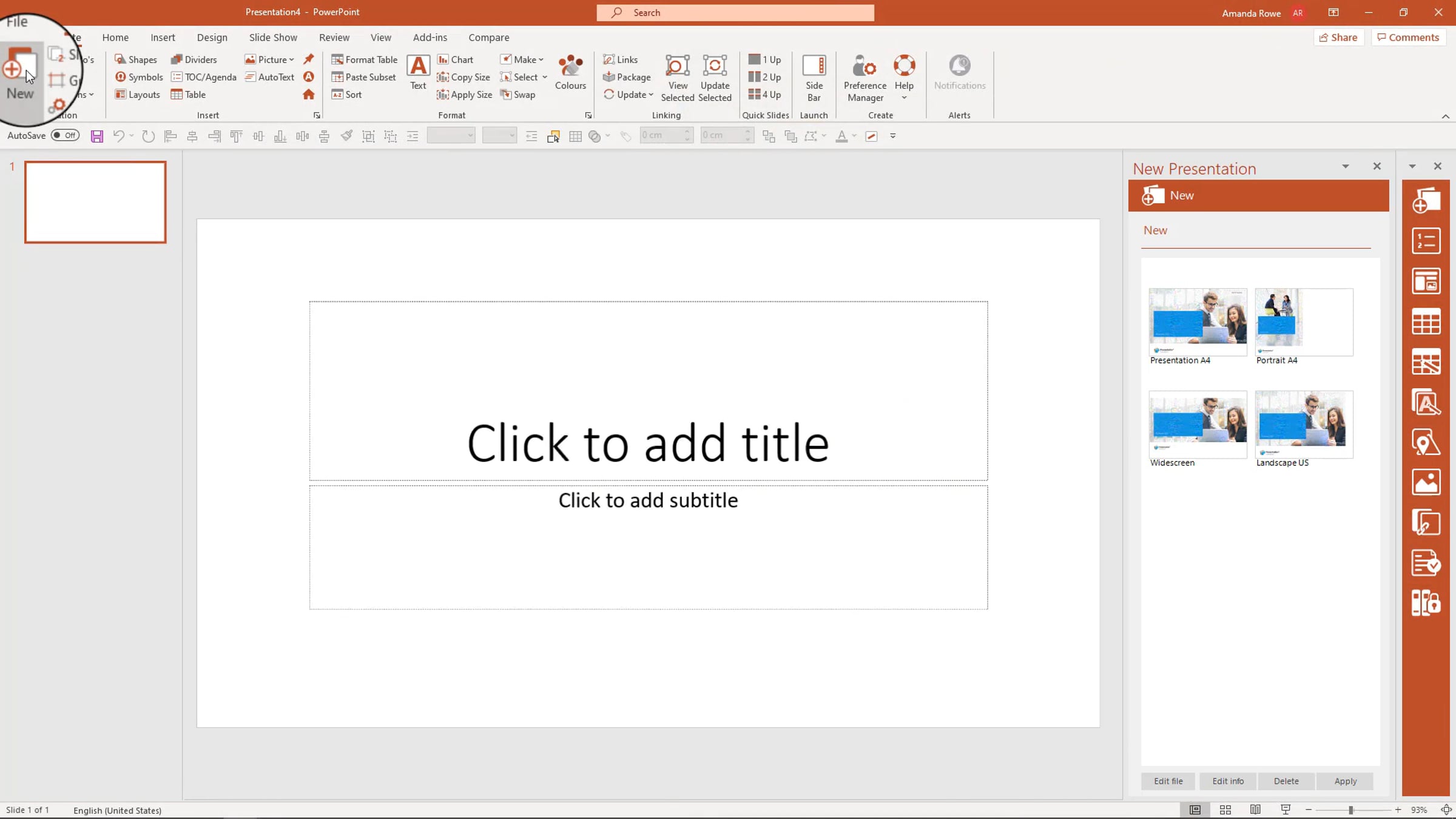1456x819 pixels.
Task: Open the image library sidebar icon
Action: 1426,483
